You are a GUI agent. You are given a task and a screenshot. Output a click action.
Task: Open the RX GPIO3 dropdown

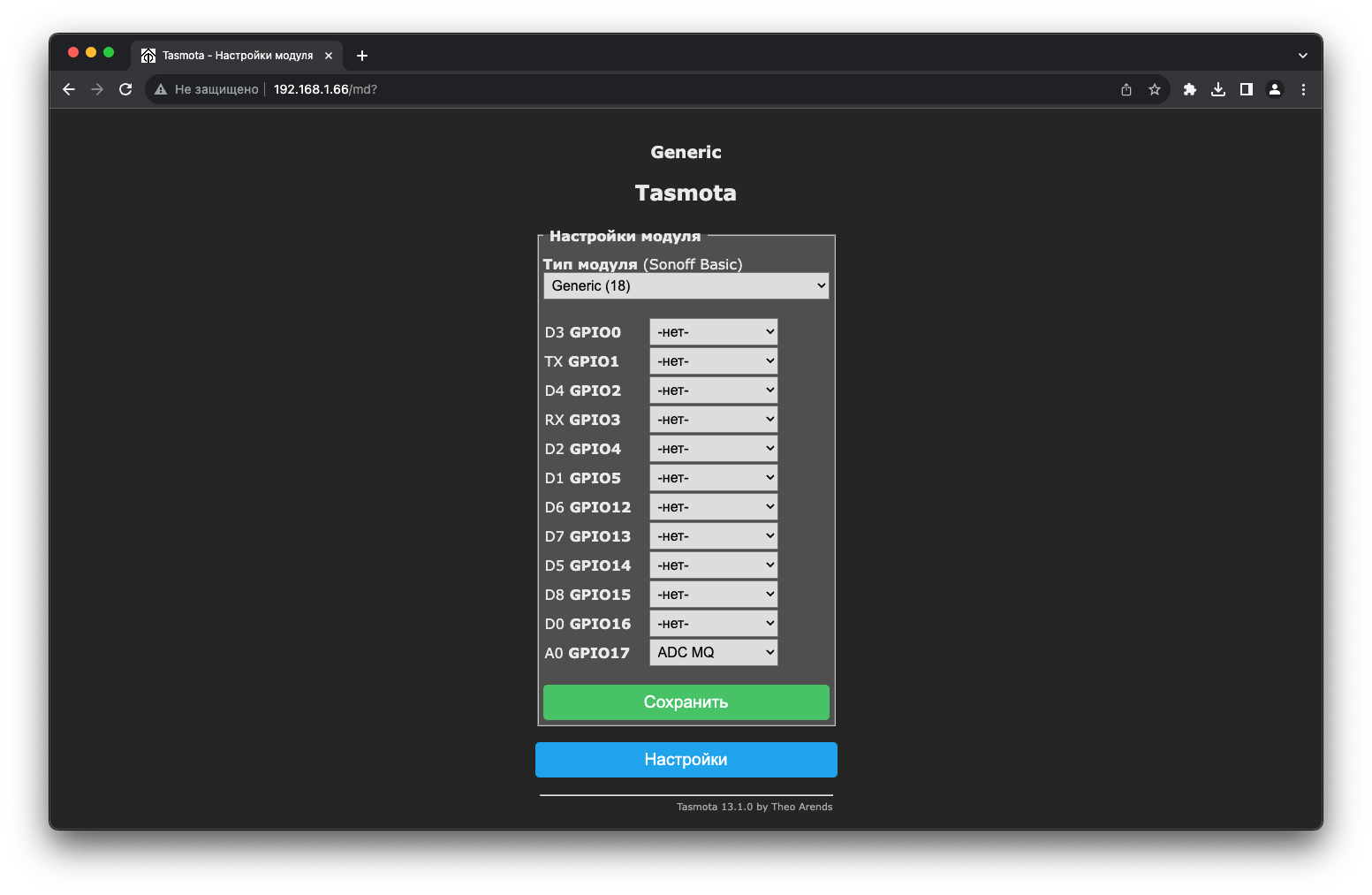tap(714, 420)
